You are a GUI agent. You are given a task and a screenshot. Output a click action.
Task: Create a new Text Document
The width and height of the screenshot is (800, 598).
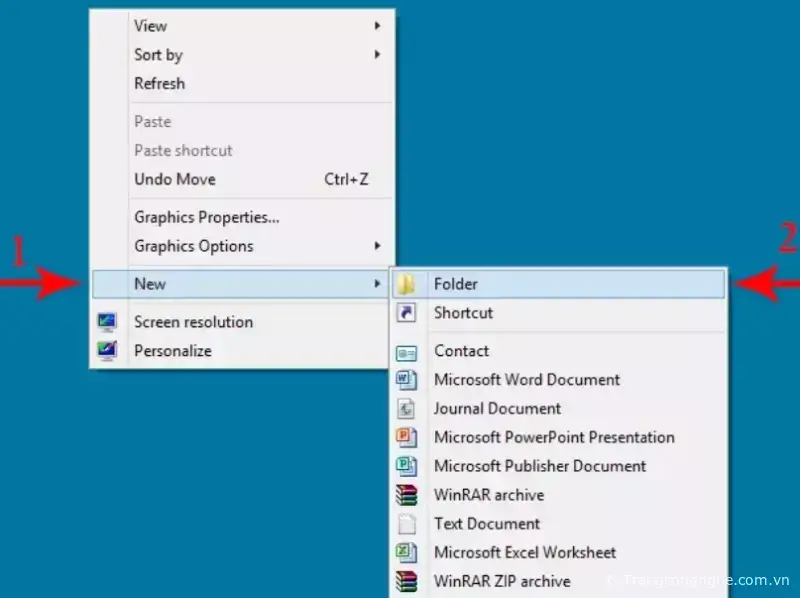[487, 524]
